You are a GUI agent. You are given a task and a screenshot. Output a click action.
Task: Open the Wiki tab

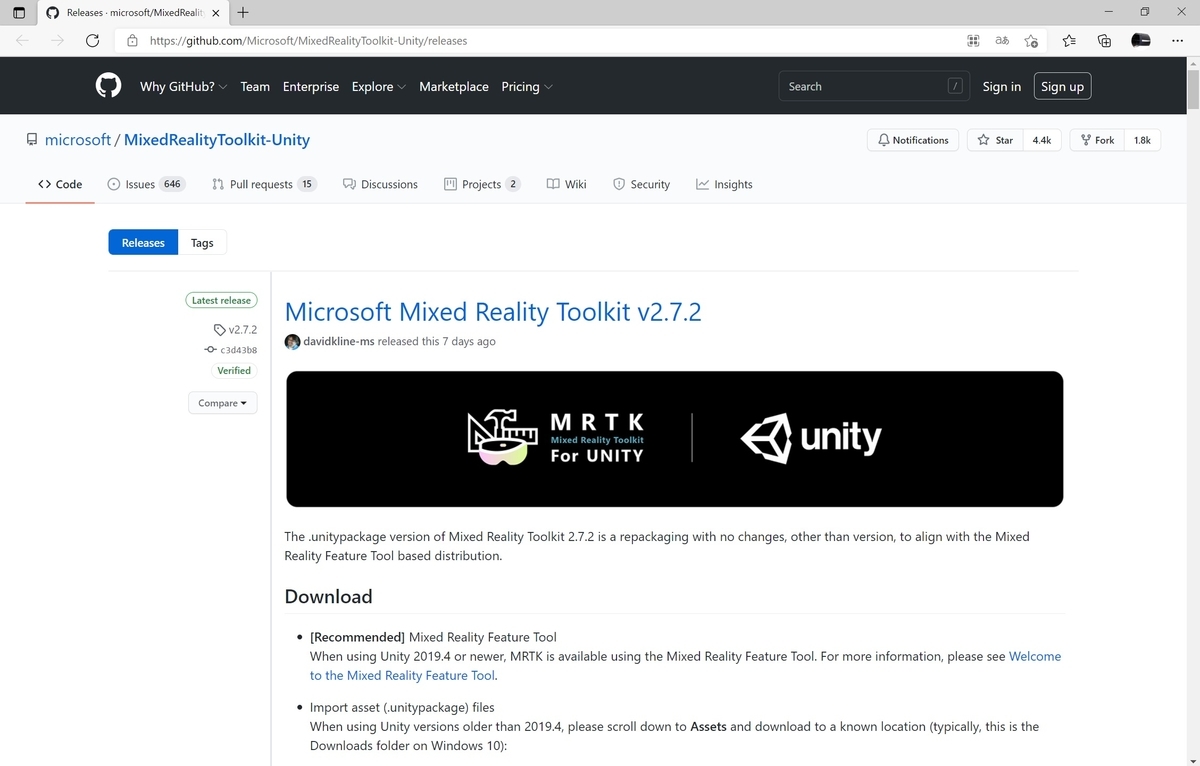pyautogui.click(x=567, y=184)
